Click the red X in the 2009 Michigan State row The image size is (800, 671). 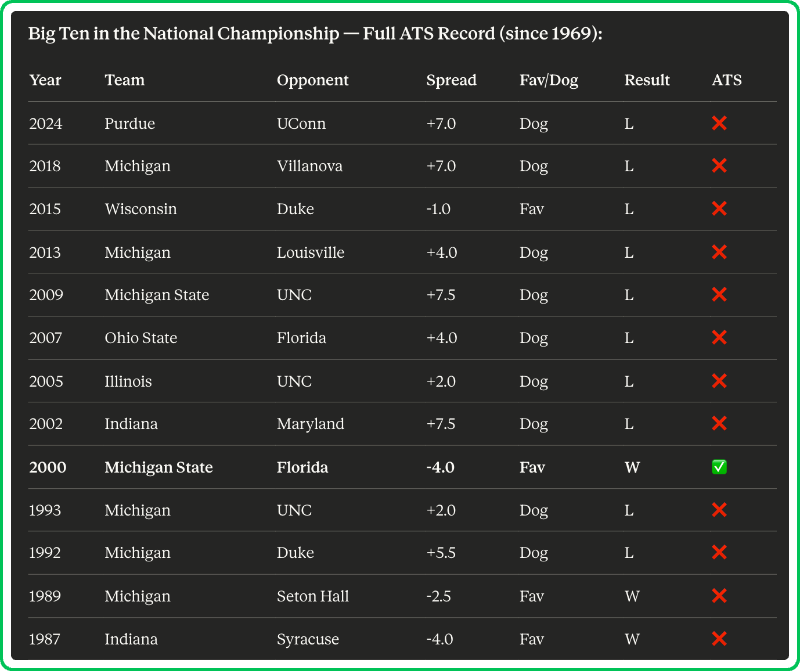(719, 295)
